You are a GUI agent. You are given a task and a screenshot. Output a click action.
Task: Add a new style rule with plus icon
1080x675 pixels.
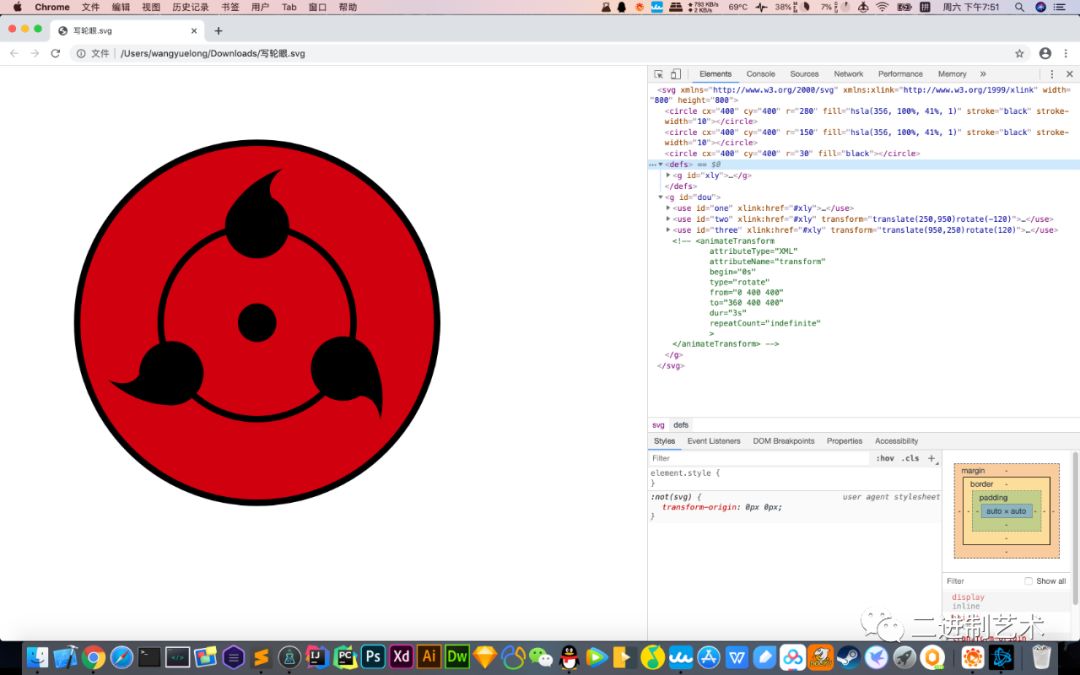[931, 458]
